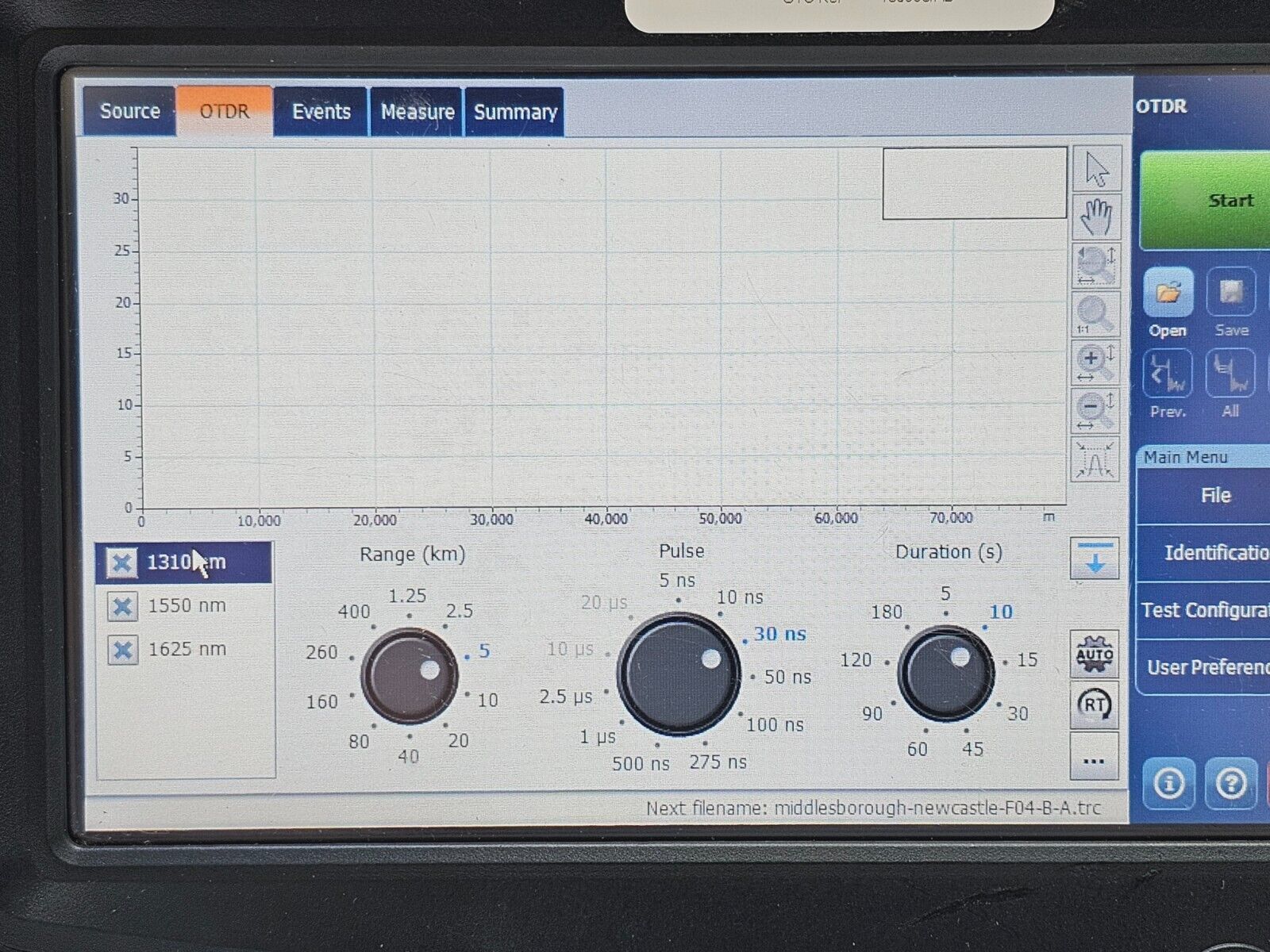Activate the hand pan tool
This screenshot has width=1270, height=952.
click(1096, 217)
